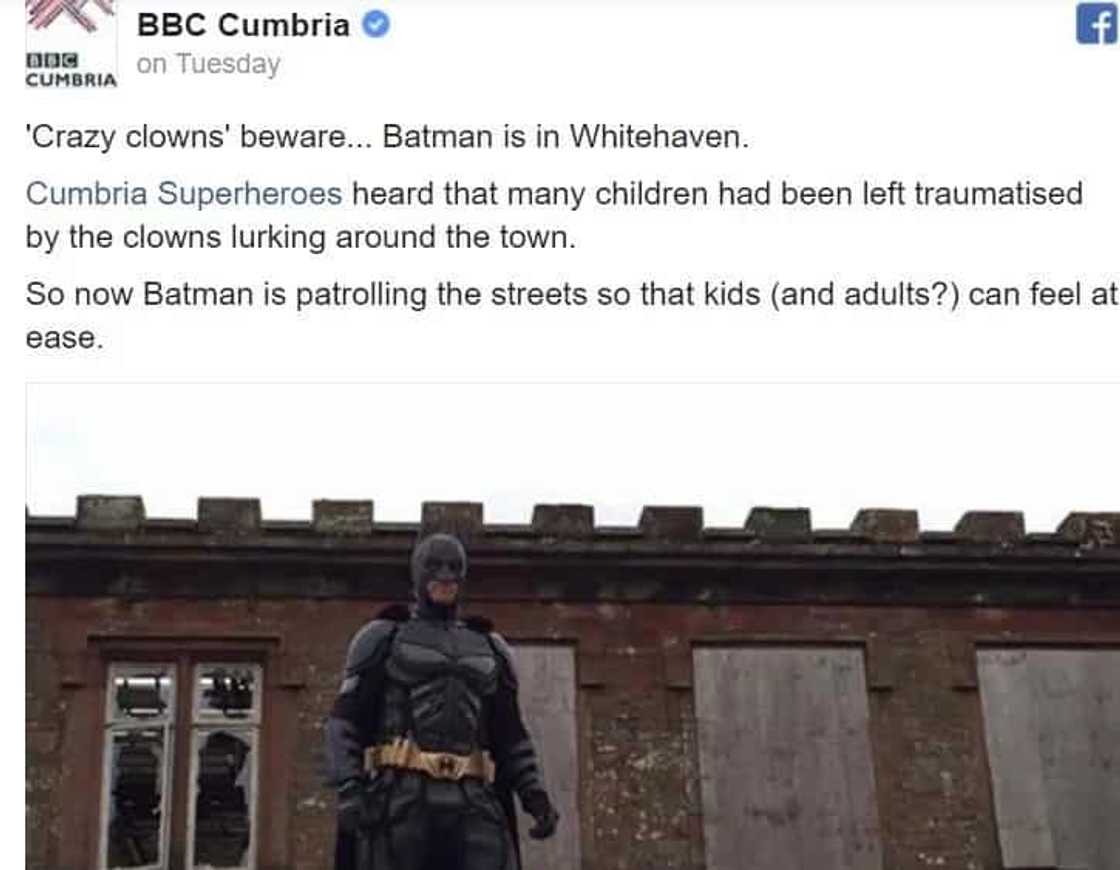
Task: Click the word Whitehaven in the post
Action: tap(657, 136)
